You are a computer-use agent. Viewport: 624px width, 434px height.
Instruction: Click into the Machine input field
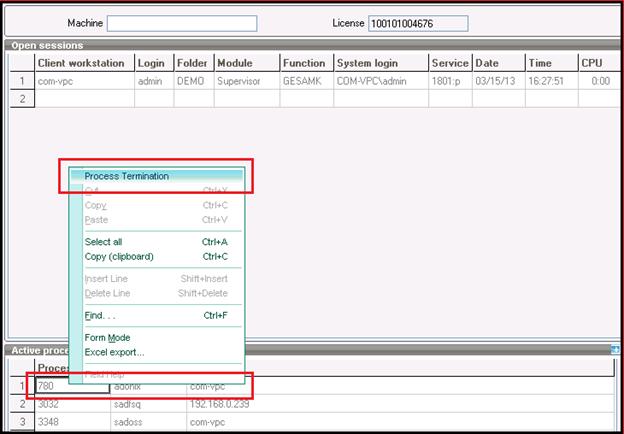(181, 23)
